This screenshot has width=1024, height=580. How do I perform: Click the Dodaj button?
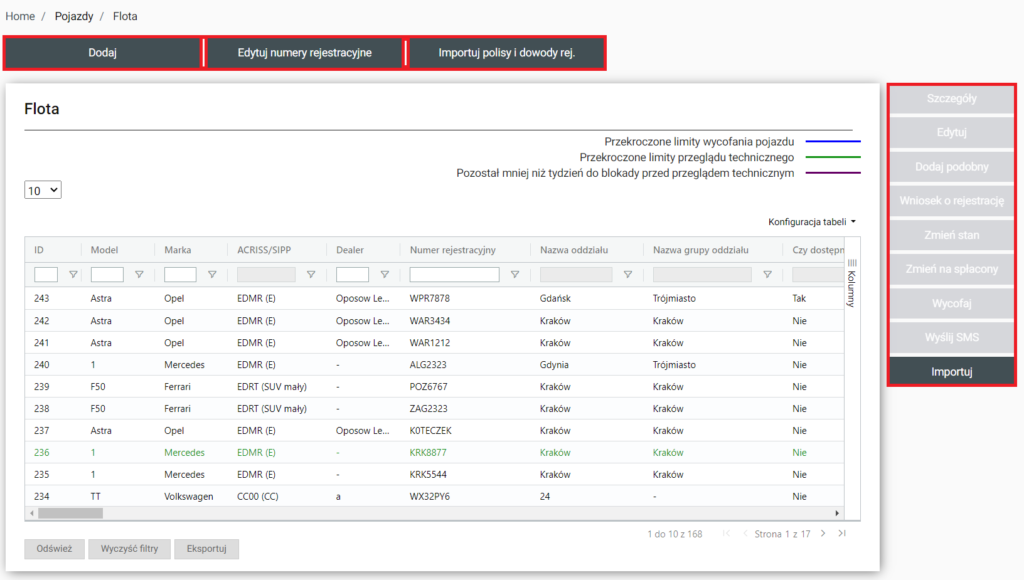(x=103, y=53)
